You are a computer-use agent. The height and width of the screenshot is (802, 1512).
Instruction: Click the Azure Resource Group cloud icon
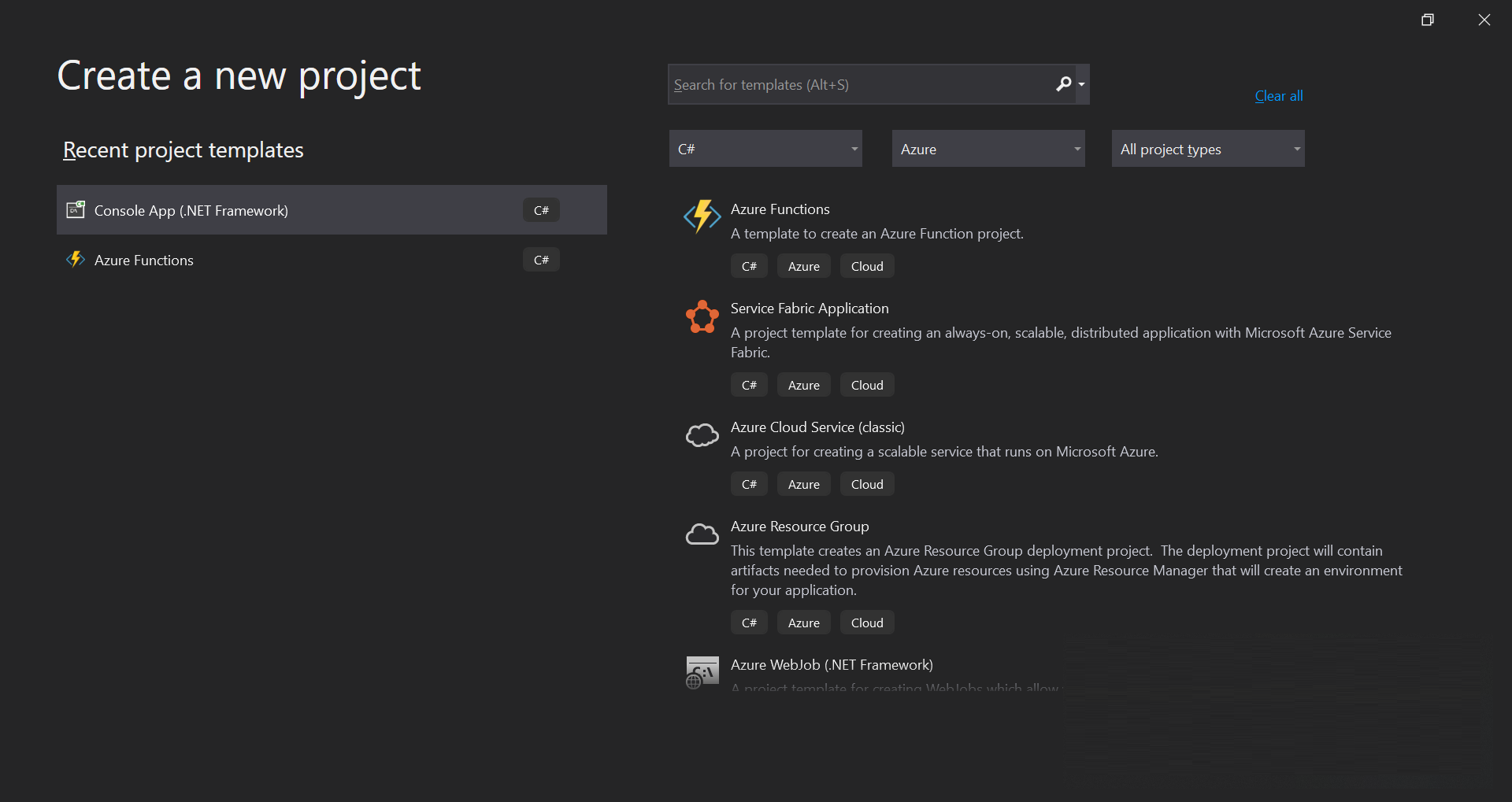tap(702, 534)
